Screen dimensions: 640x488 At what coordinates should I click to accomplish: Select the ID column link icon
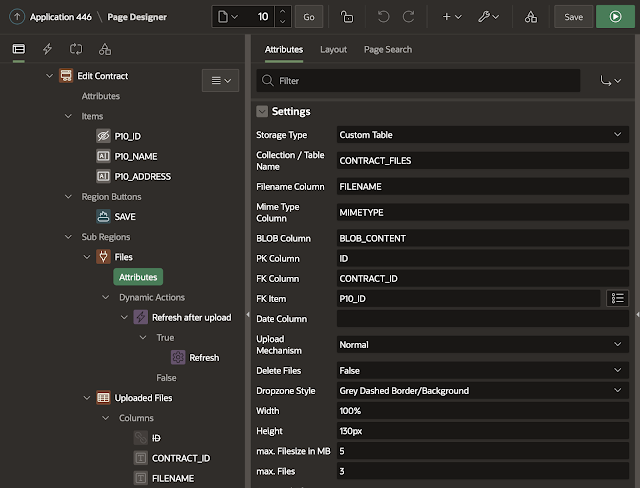pyautogui.click(x=141, y=438)
